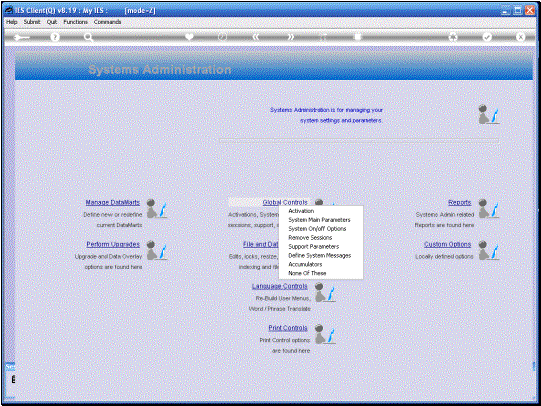Click the checkmark submit toolbar icon
The height and width of the screenshot is (406, 541).
click(x=487, y=37)
